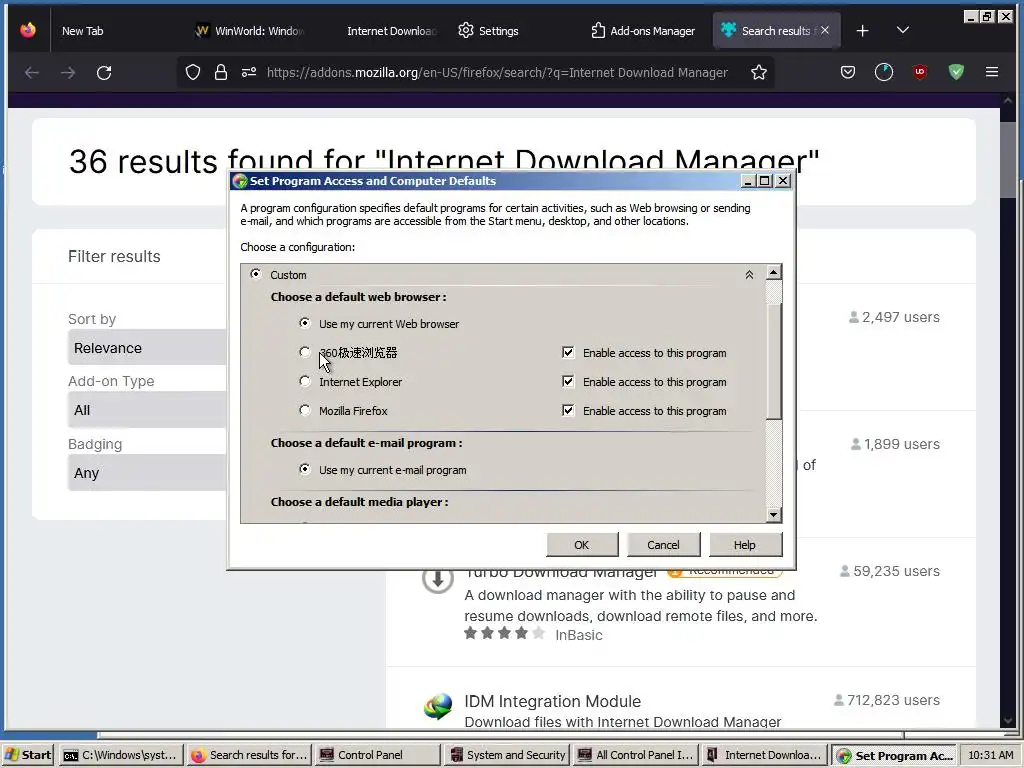The width and height of the screenshot is (1024, 768).
Task: Open site permissions icon in the address bar
Action: point(249,72)
